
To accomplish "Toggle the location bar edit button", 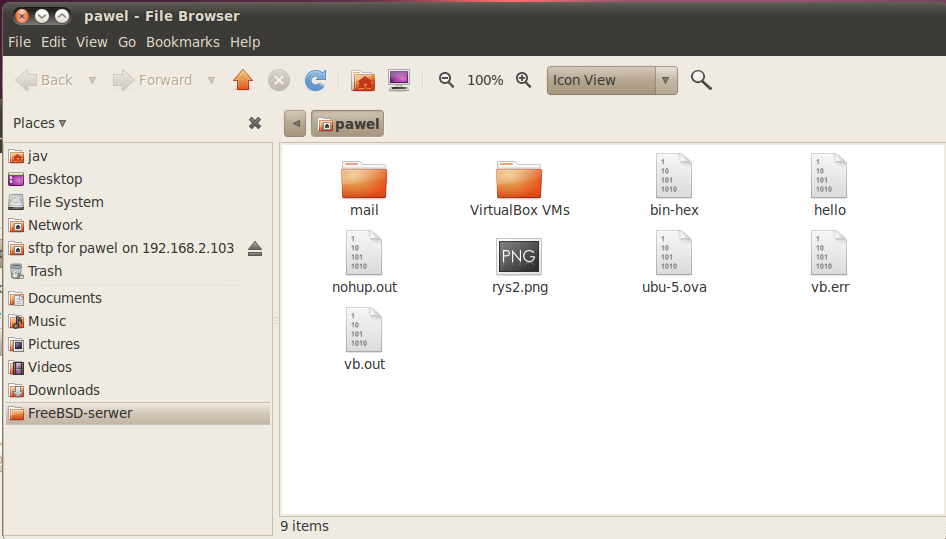I will click(x=294, y=124).
